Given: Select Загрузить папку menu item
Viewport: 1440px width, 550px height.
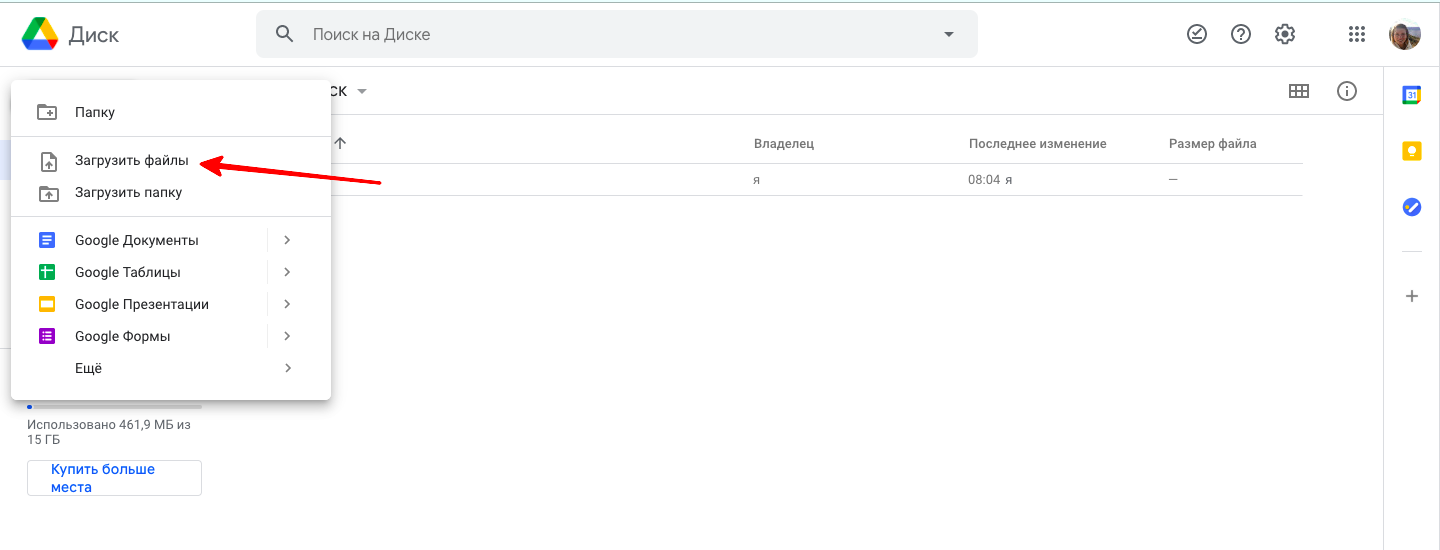Looking at the screenshot, I should (128, 192).
